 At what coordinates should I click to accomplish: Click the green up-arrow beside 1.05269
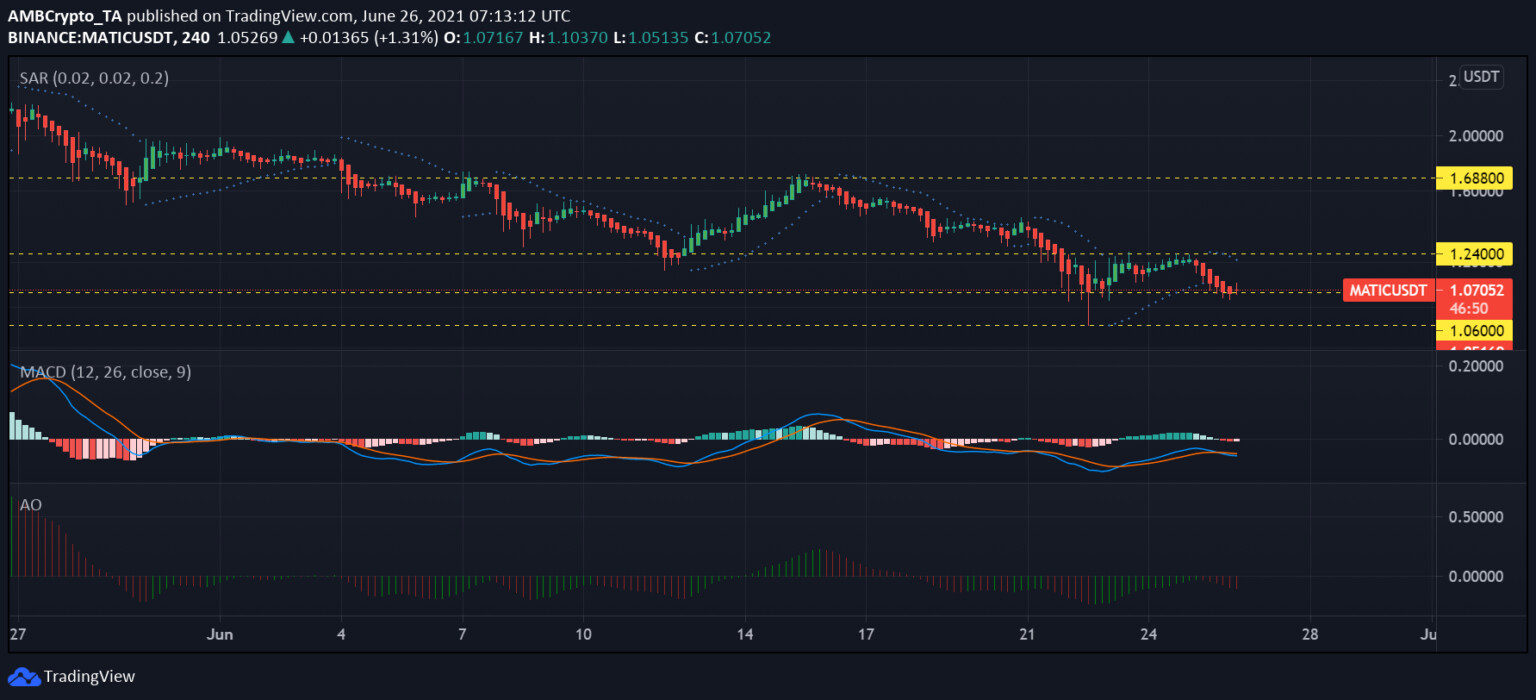pos(288,37)
